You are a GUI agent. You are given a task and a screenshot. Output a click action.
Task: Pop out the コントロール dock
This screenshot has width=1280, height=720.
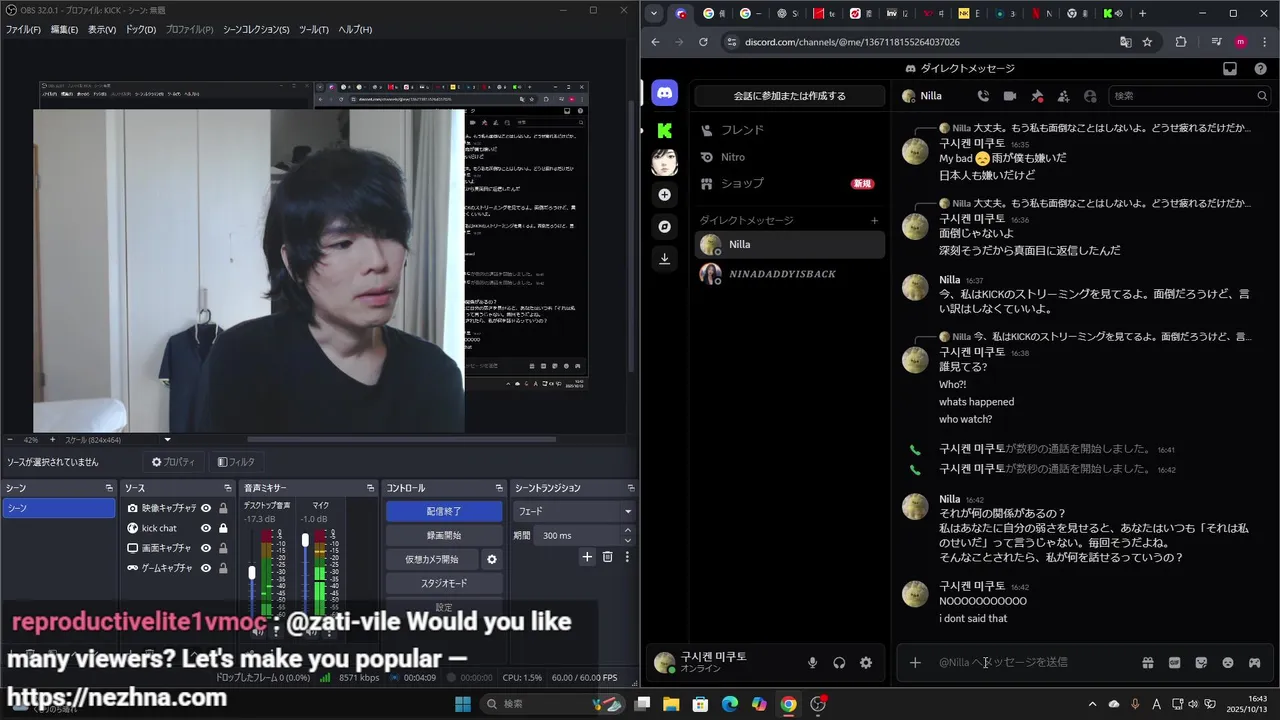(x=499, y=488)
